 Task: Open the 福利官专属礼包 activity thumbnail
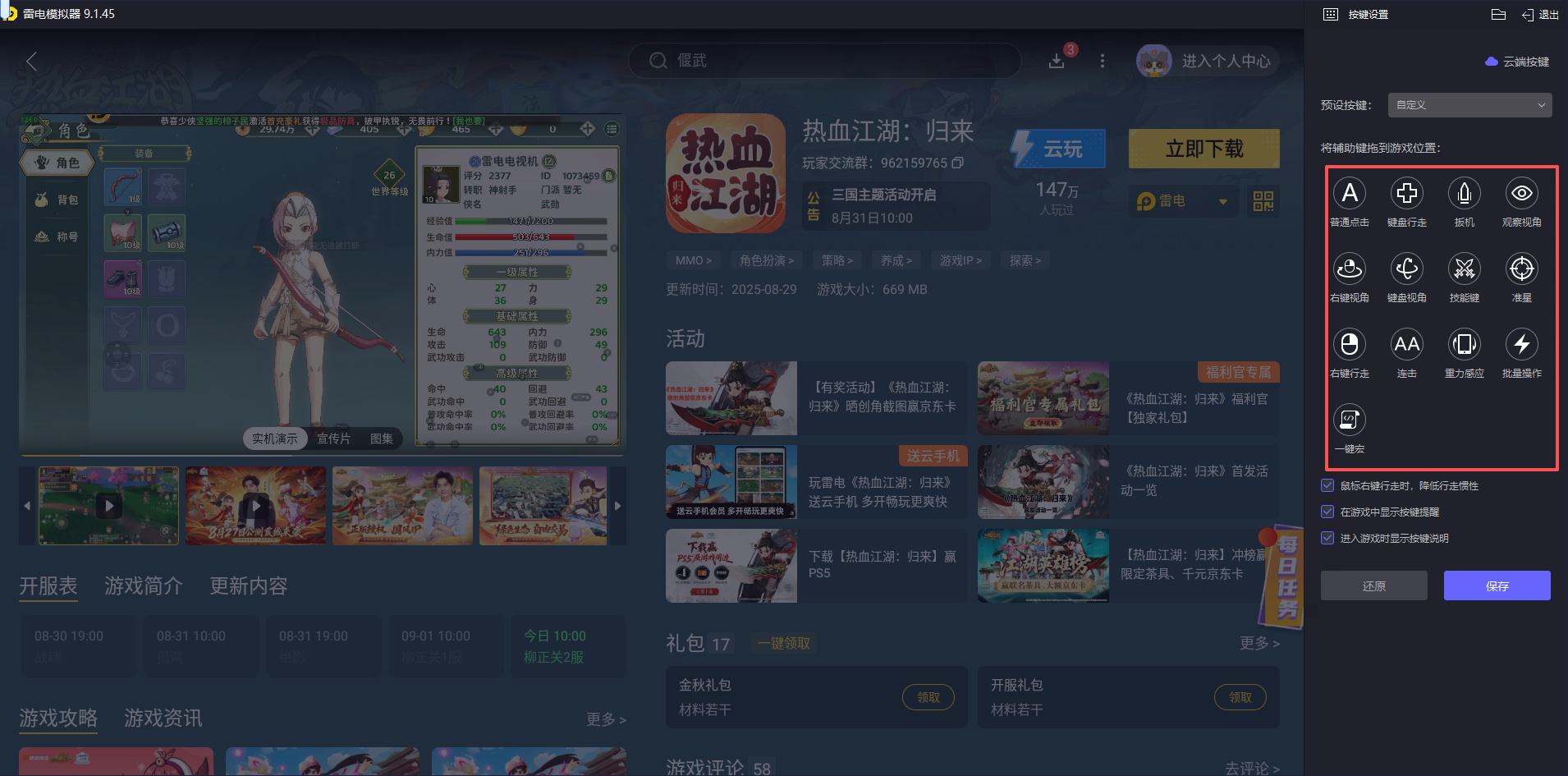pos(1043,398)
